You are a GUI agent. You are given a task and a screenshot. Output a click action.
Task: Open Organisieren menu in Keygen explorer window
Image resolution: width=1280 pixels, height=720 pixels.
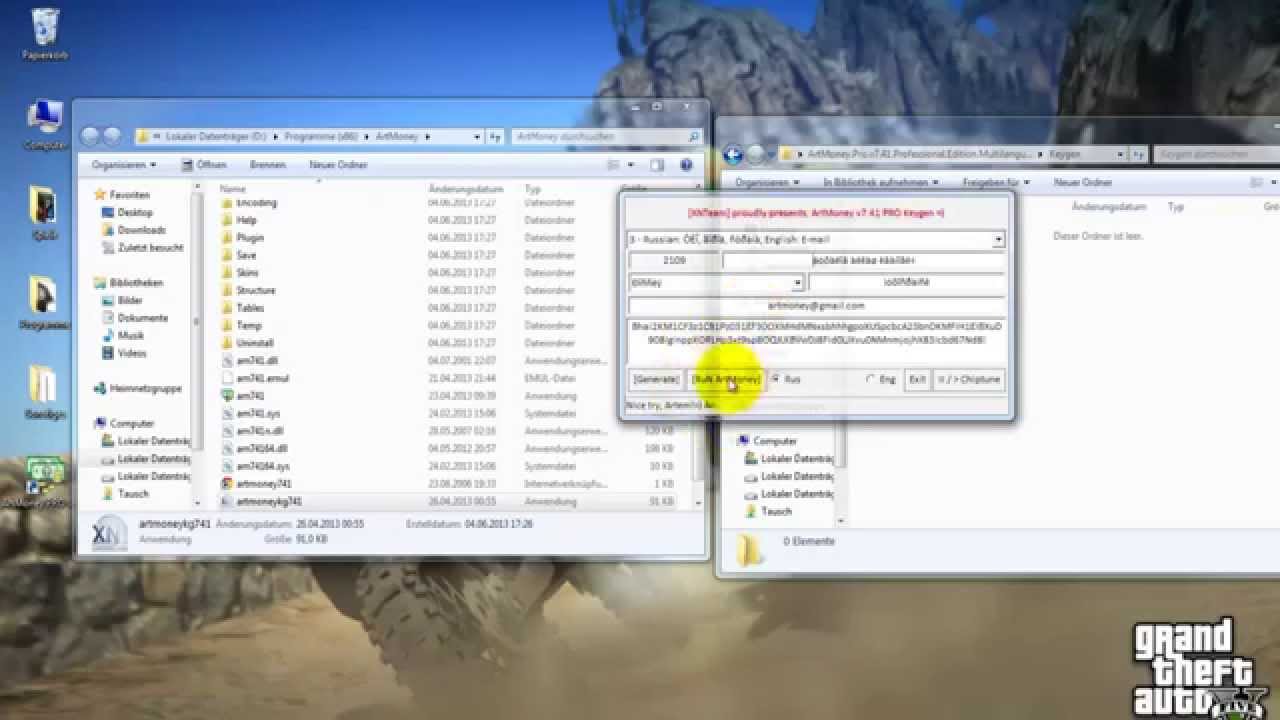click(x=767, y=183)
